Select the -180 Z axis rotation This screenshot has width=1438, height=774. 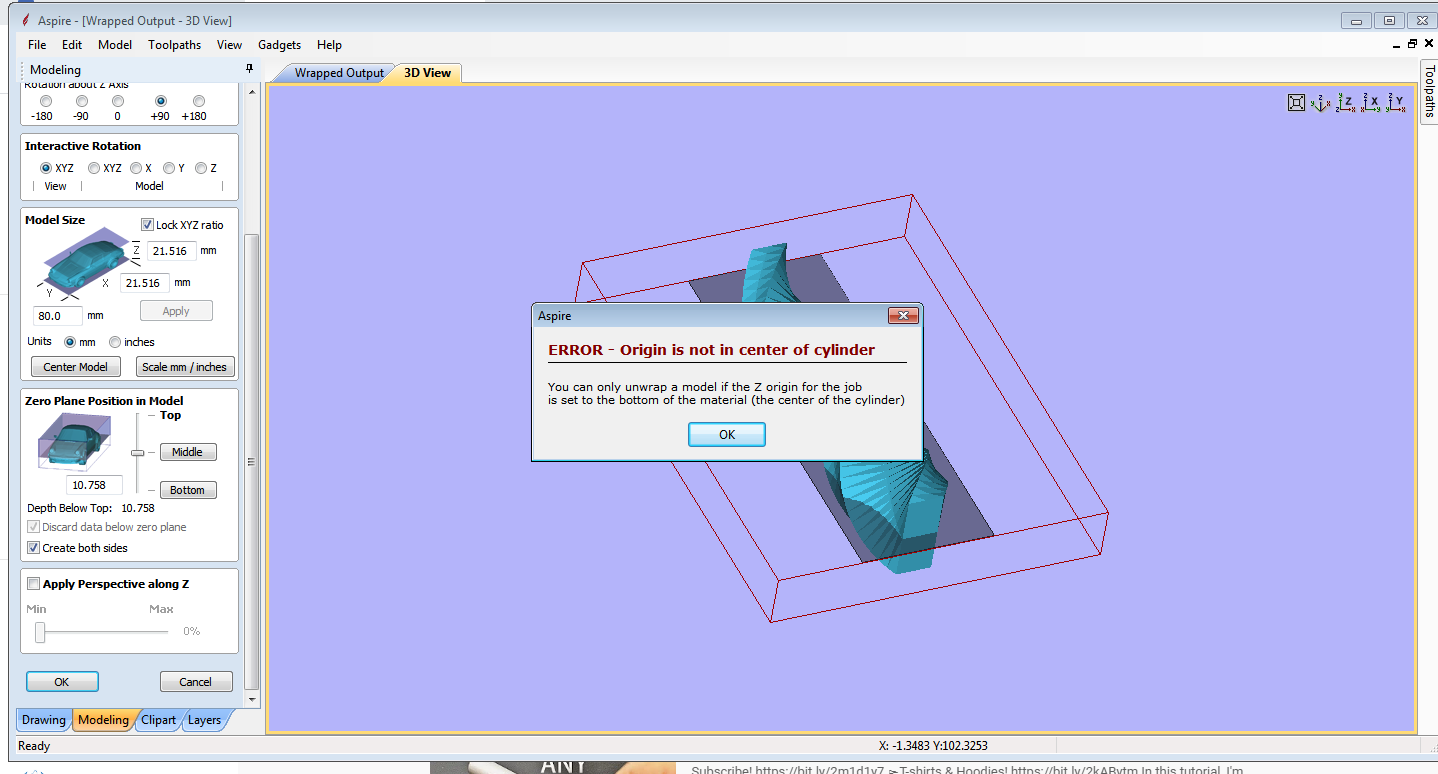45,101
